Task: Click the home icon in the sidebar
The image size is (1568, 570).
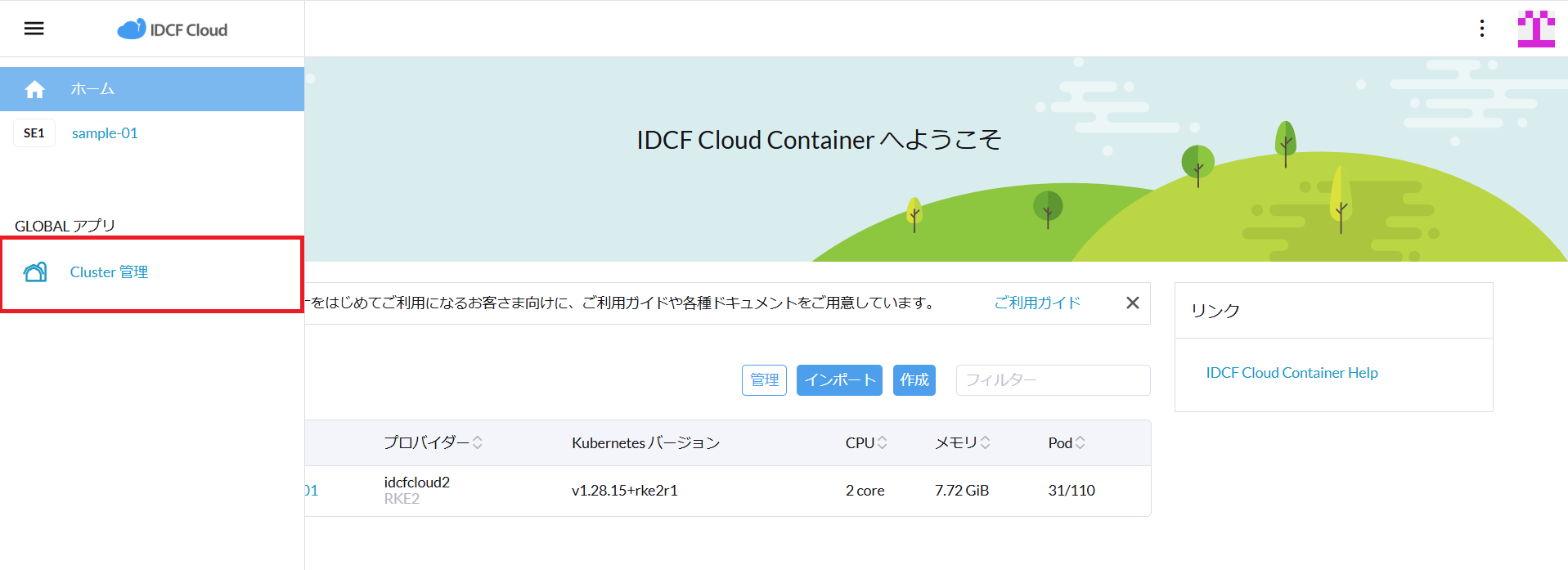Action: (x=34, y=89)
